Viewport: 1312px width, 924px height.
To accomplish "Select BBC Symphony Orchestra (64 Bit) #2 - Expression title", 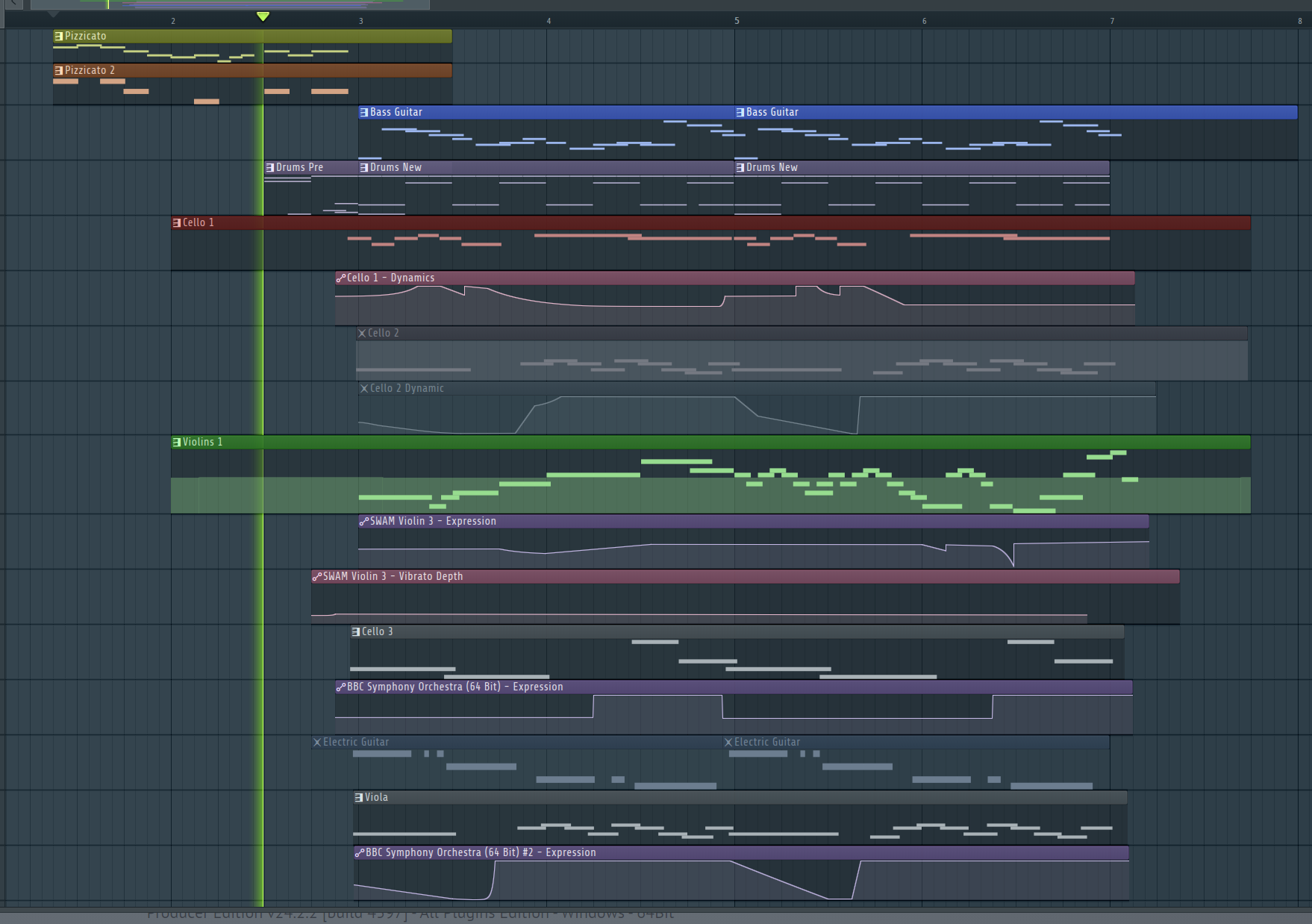I will click(481, 852).
